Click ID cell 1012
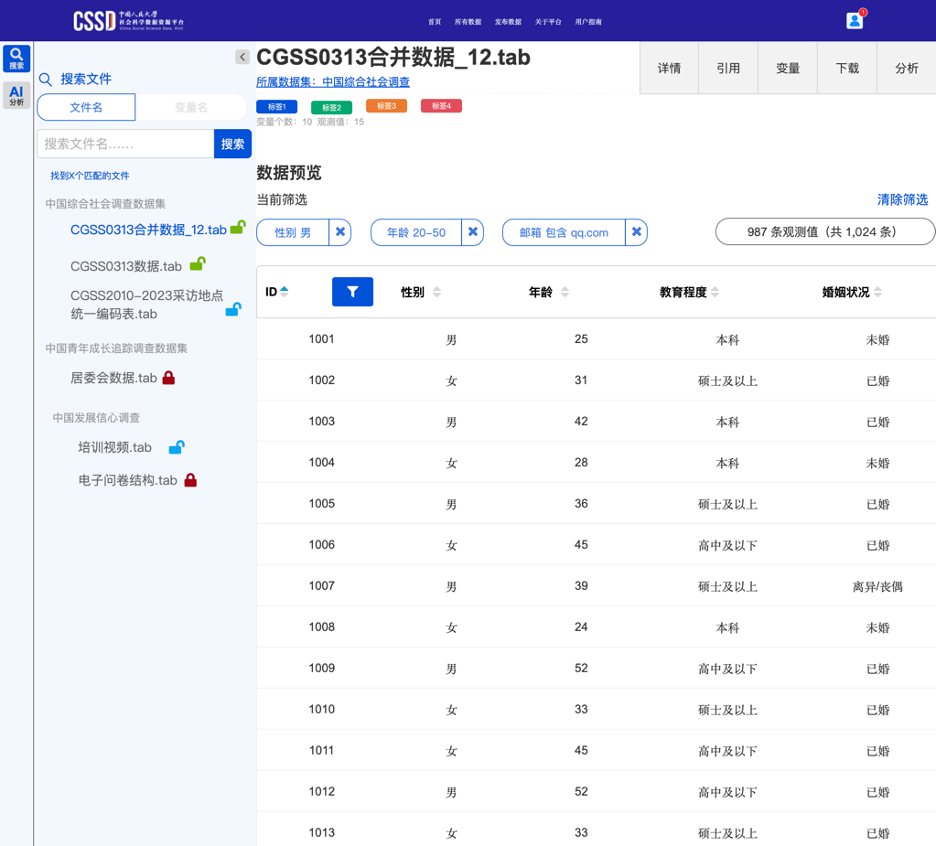This screenshot has width=936, height=846. pyautogui.click(x=321, y=791)
